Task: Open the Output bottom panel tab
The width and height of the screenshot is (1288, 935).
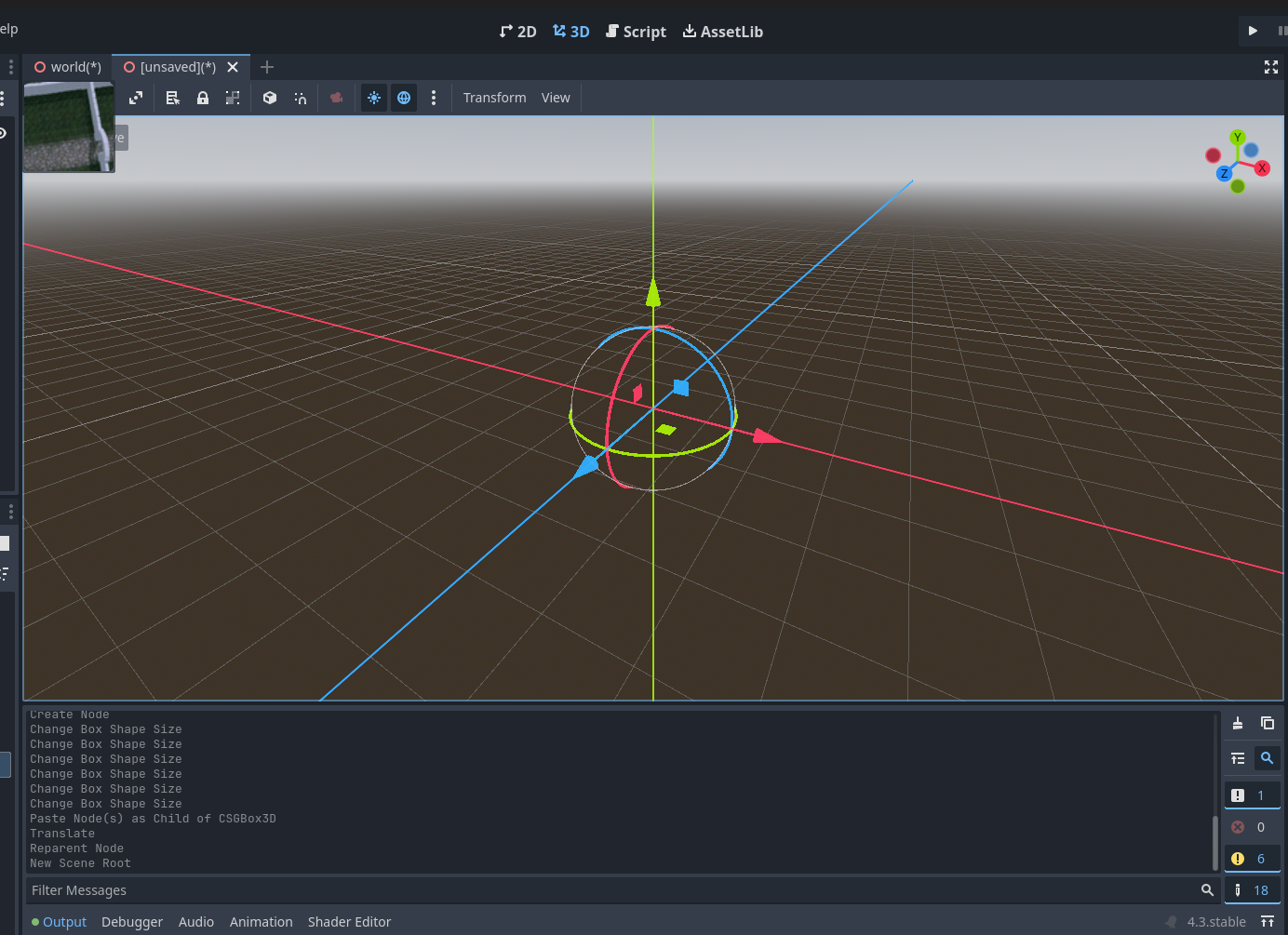Action: [x=60, y=922]
